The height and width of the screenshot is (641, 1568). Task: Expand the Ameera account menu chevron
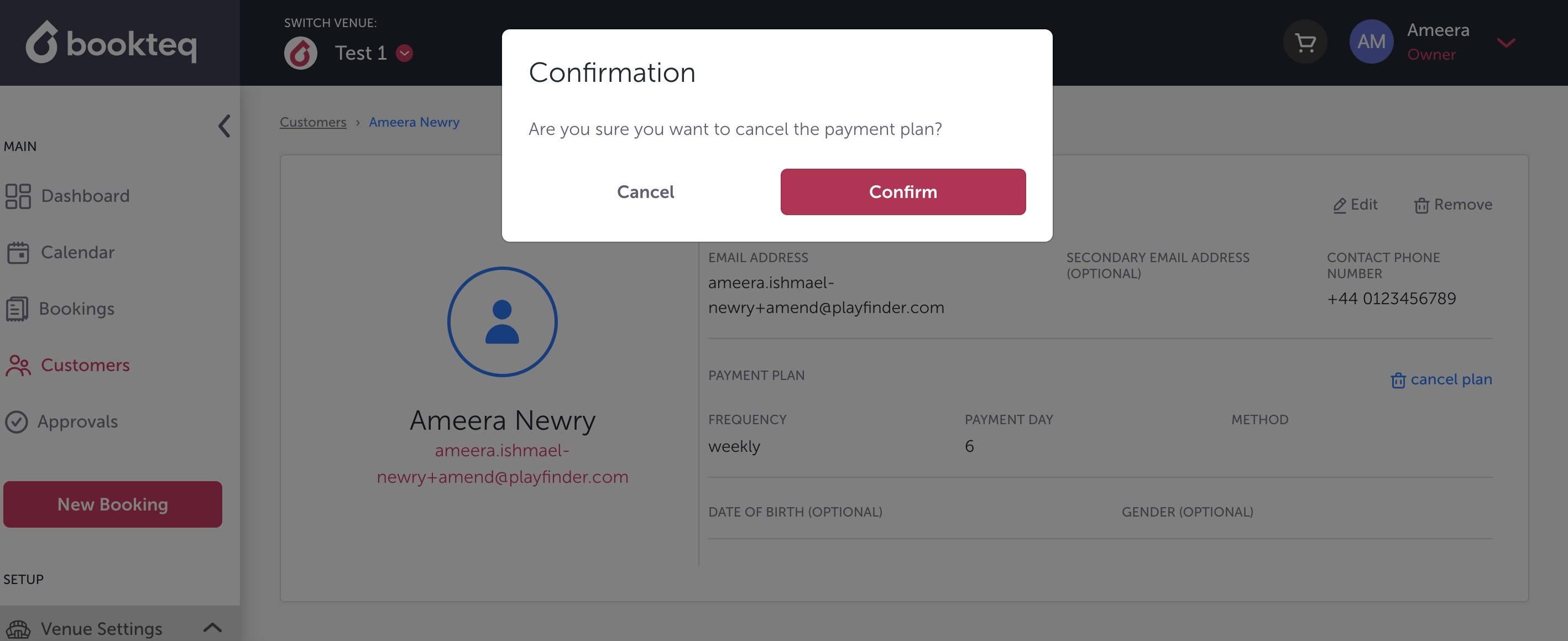(x=1506, y=43)
